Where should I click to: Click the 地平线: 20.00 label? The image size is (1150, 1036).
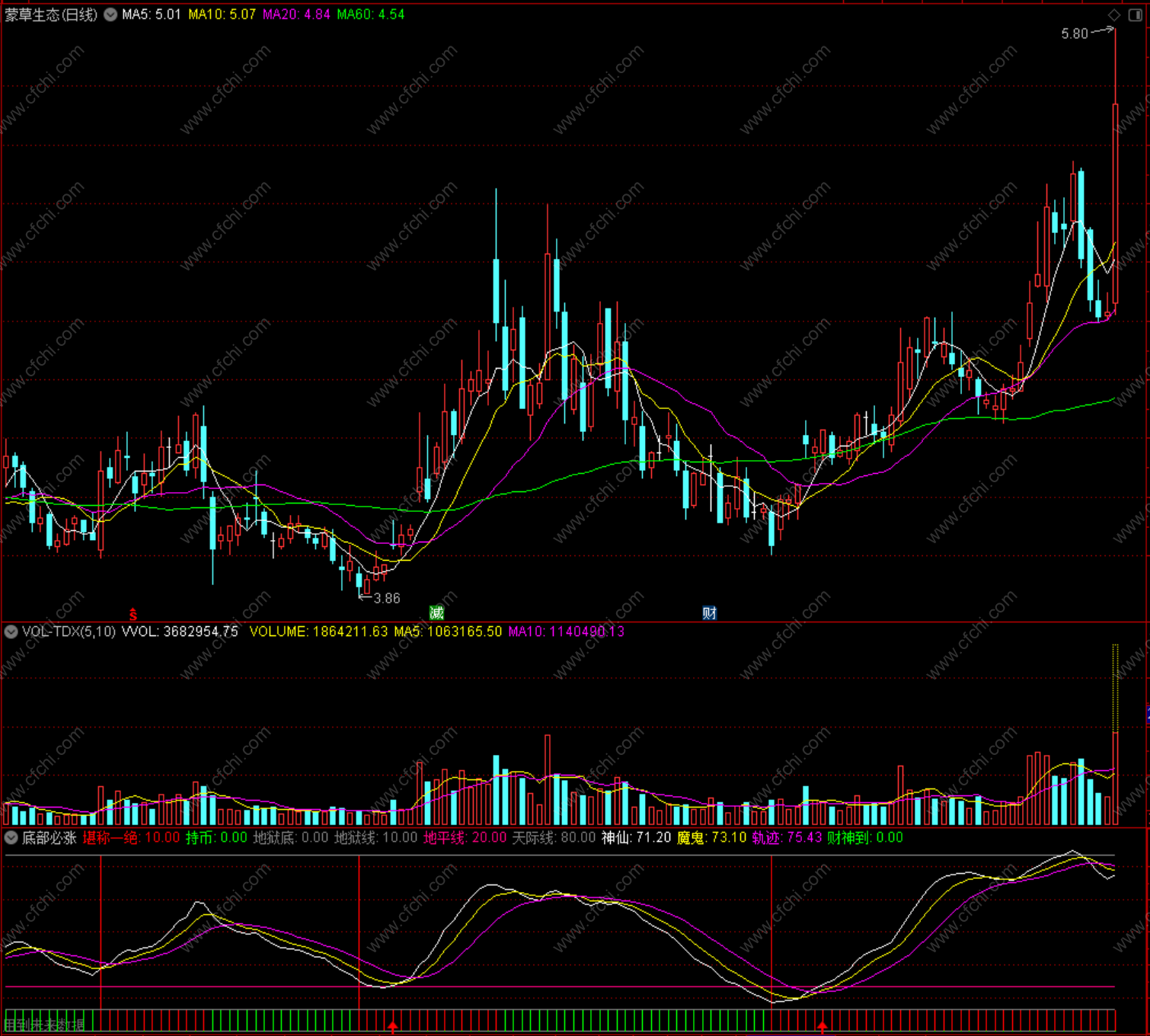tap(465, 838)
